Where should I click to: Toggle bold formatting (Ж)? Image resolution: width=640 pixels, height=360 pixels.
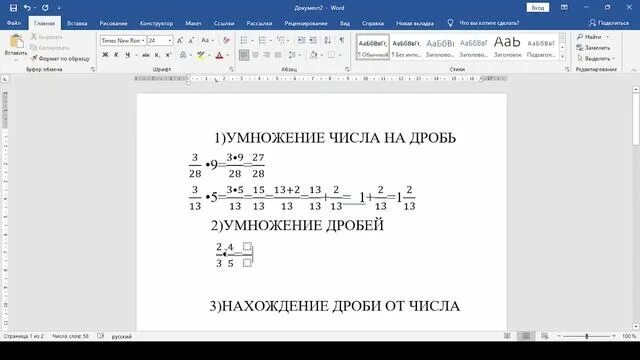click(x=105, y=55)
